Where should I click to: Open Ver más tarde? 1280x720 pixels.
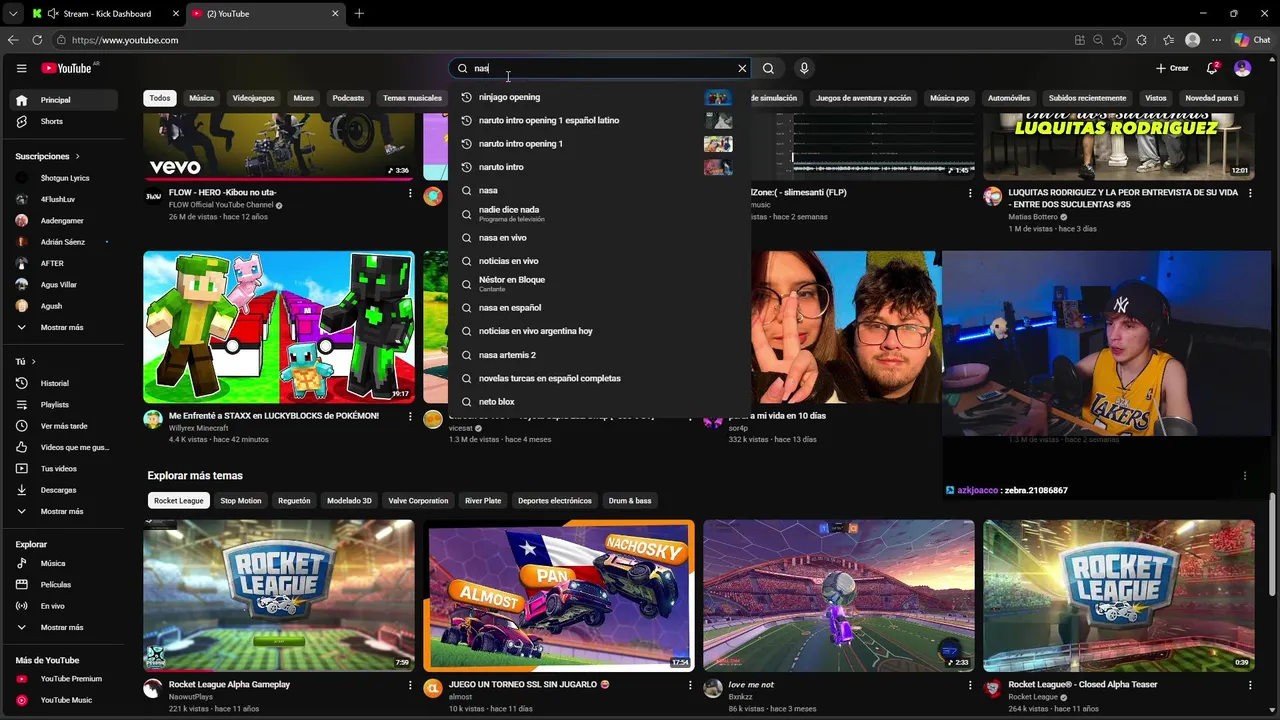(62, 426)
